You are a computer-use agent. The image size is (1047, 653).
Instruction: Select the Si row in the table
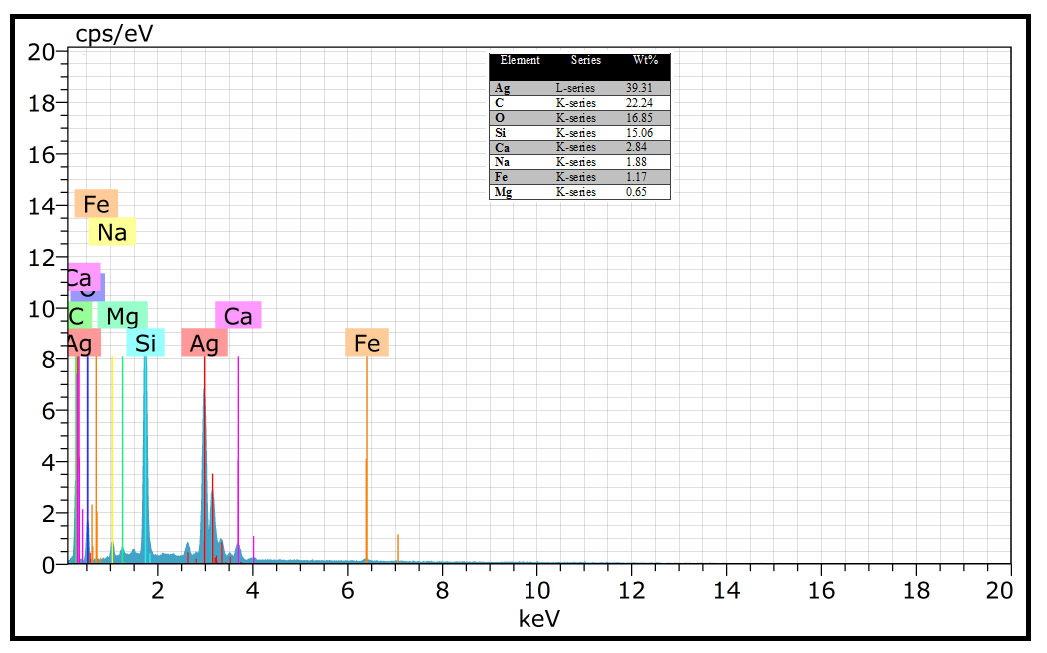click(580, 133)
